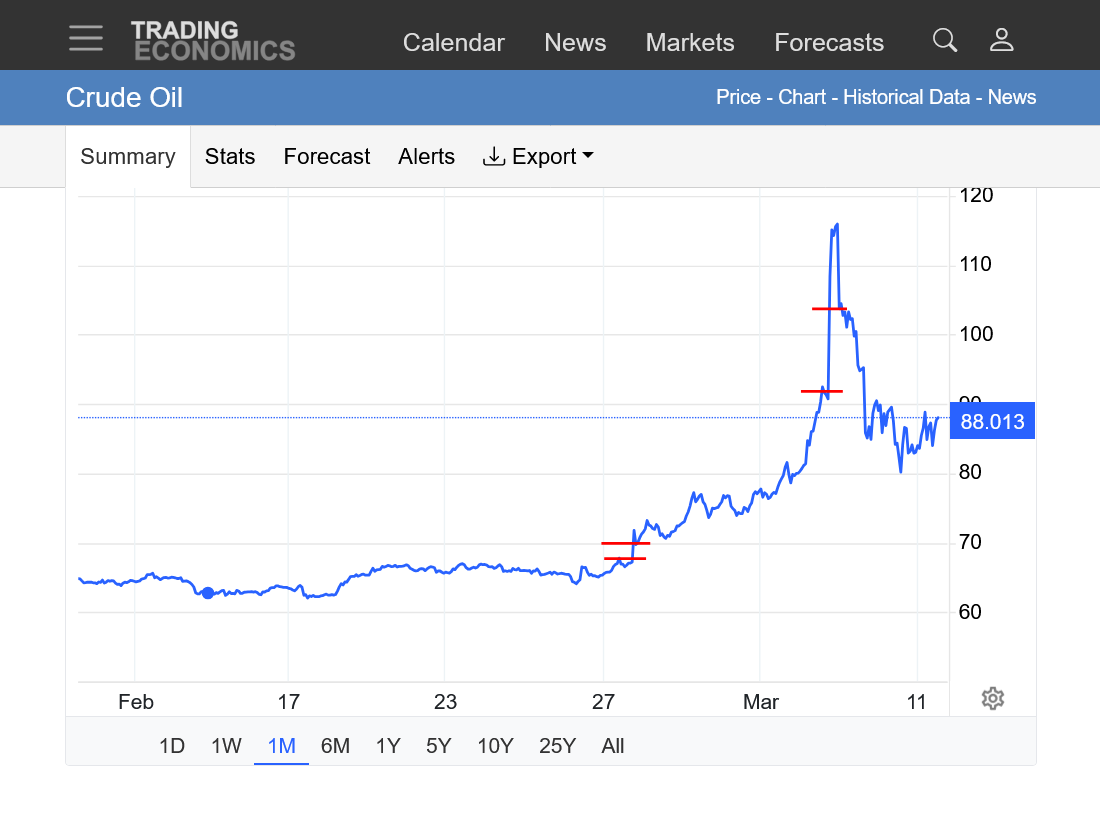
Task: Open Markets in top navigation
Action: (690, 43)
